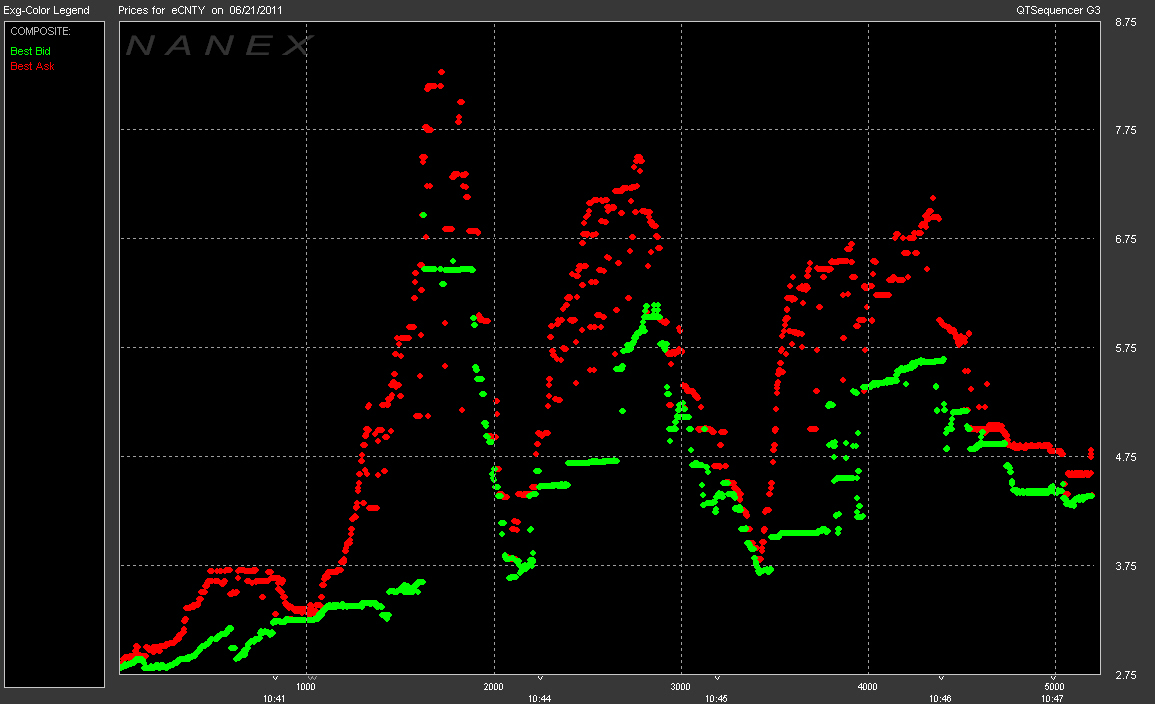Screen dimensions: 1155x704
Task: Click the 10:44 time marker
Action: tap(540, 698)
